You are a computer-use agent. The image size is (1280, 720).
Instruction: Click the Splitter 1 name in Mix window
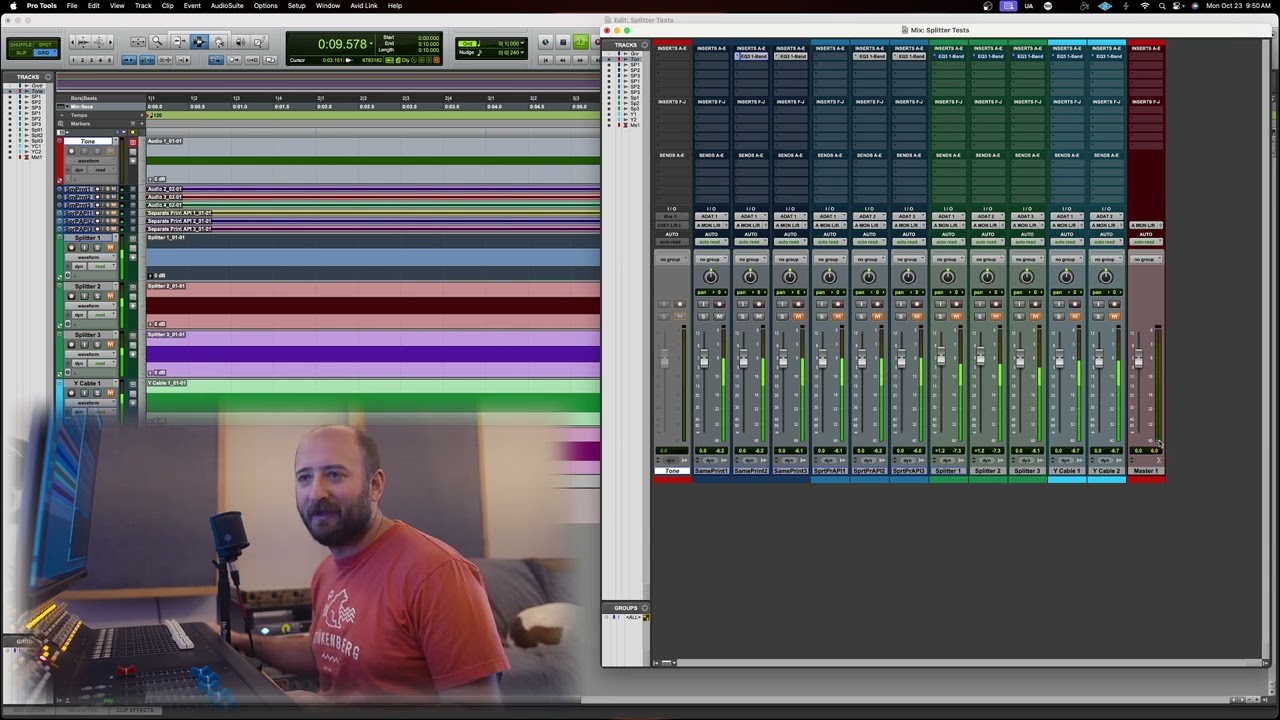[x=947, y=471]
